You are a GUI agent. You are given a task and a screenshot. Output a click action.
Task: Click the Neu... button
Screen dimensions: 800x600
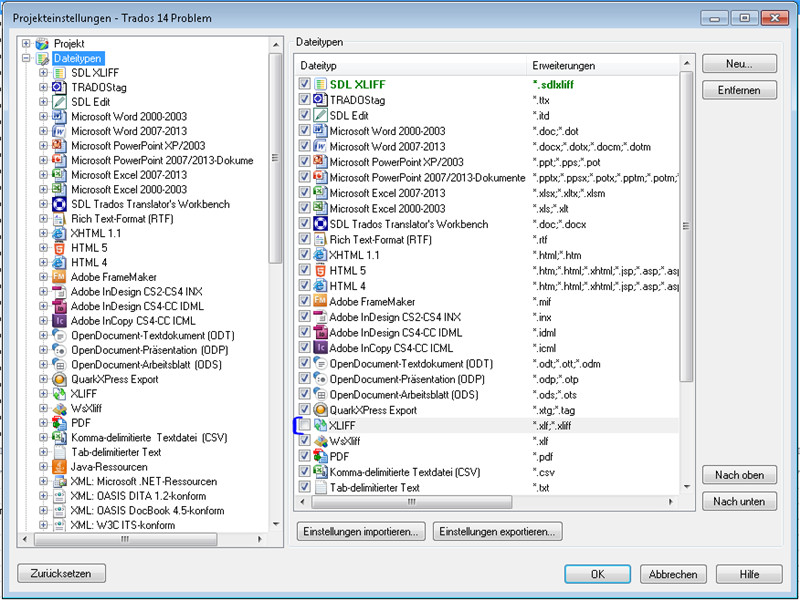pos(739,64)
